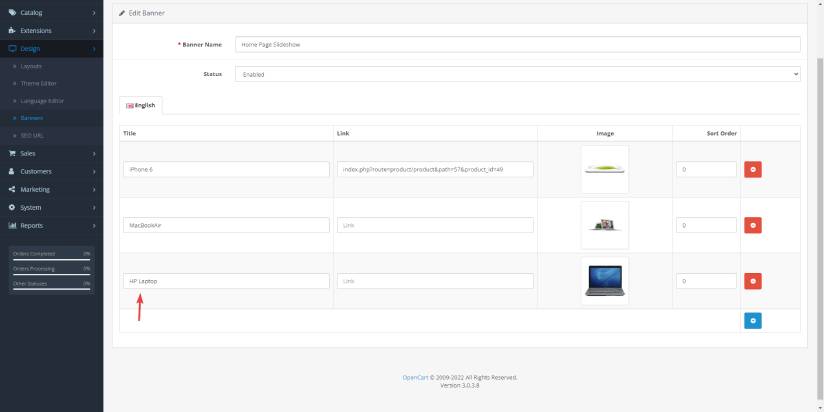The image size is (824, 412).
Task: Add a new banner row
Action: [x=752, y=321]
